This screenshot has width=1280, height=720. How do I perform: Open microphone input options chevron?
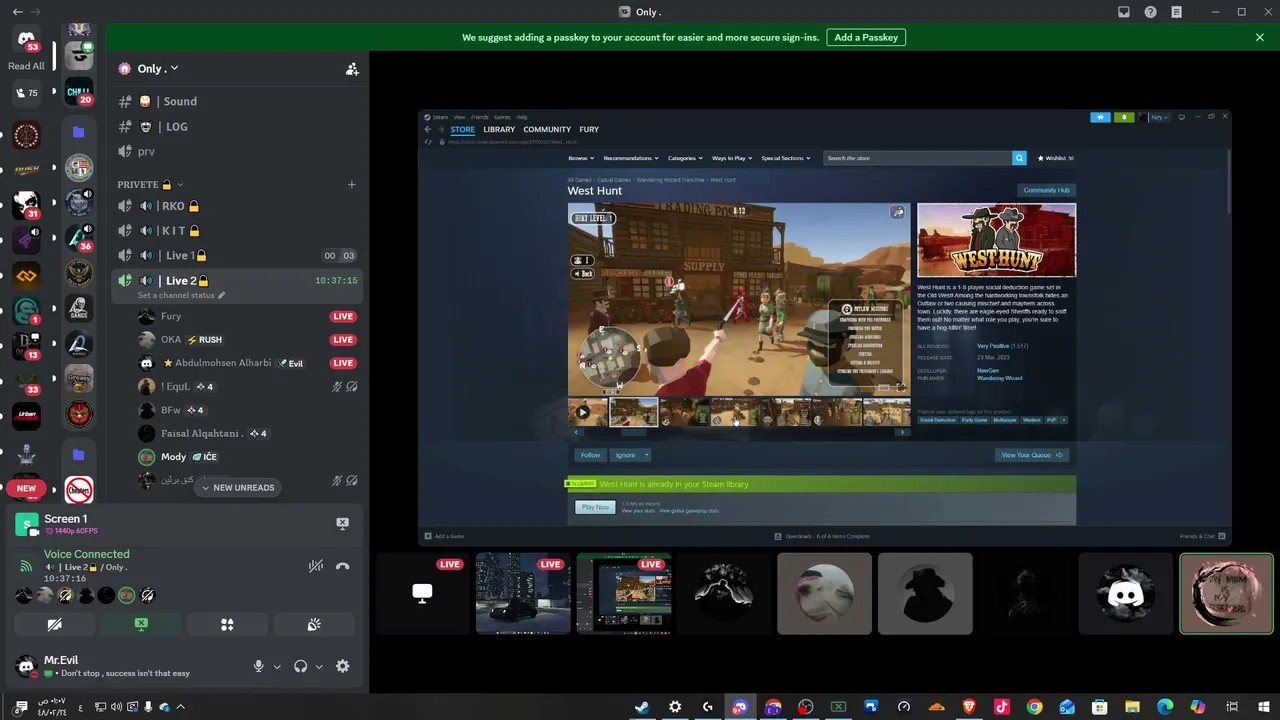pyautogui.click(x=277, y=667)
